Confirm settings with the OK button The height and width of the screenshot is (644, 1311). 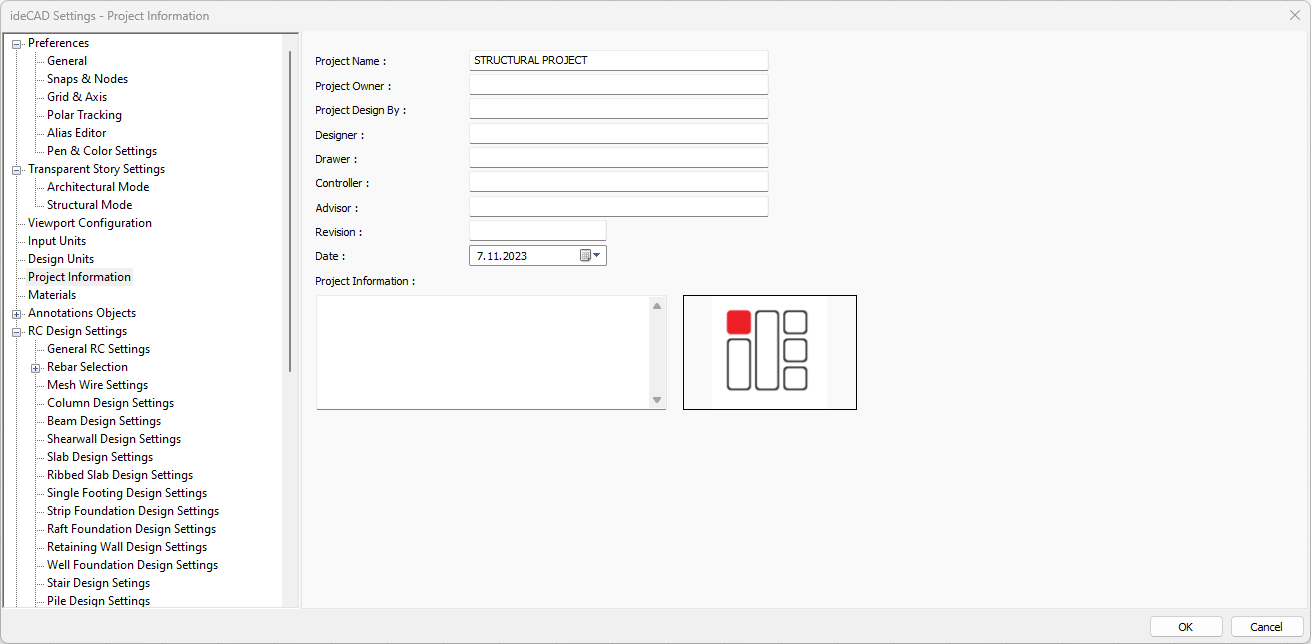tap(1186, 626)
